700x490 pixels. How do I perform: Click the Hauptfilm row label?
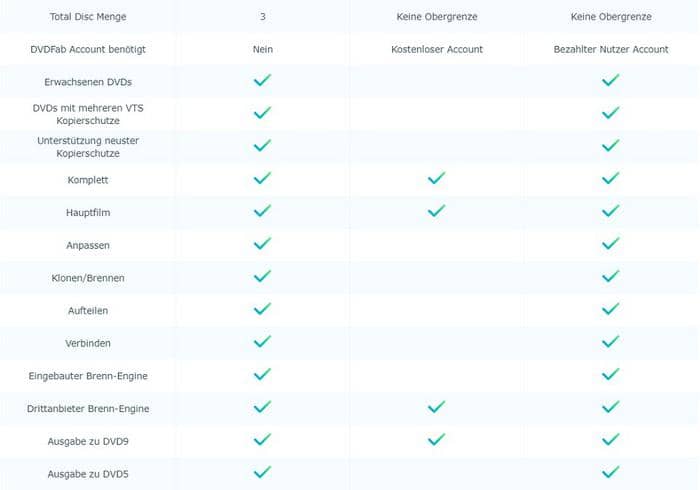click(x=88, y=212)
